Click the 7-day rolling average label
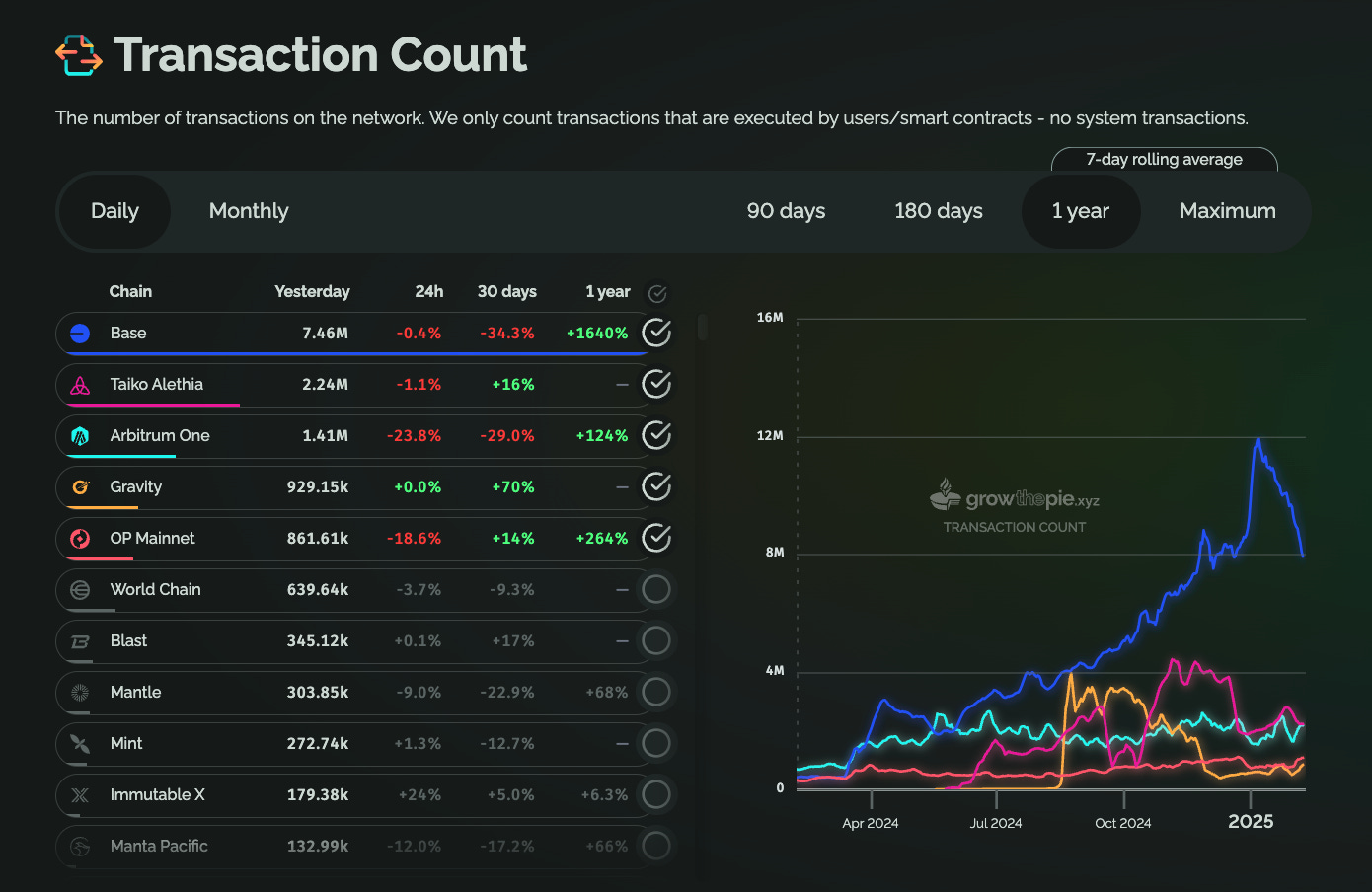Image resolution: width=1372 pixels, height=892 pixels. point(1165,159)
